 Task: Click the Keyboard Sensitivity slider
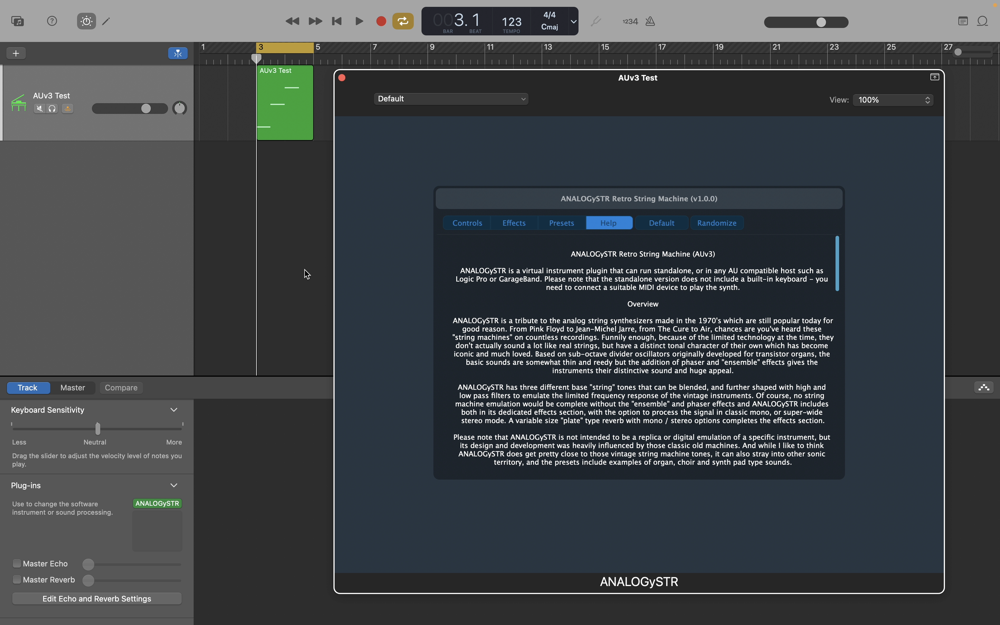coord(97,428)
